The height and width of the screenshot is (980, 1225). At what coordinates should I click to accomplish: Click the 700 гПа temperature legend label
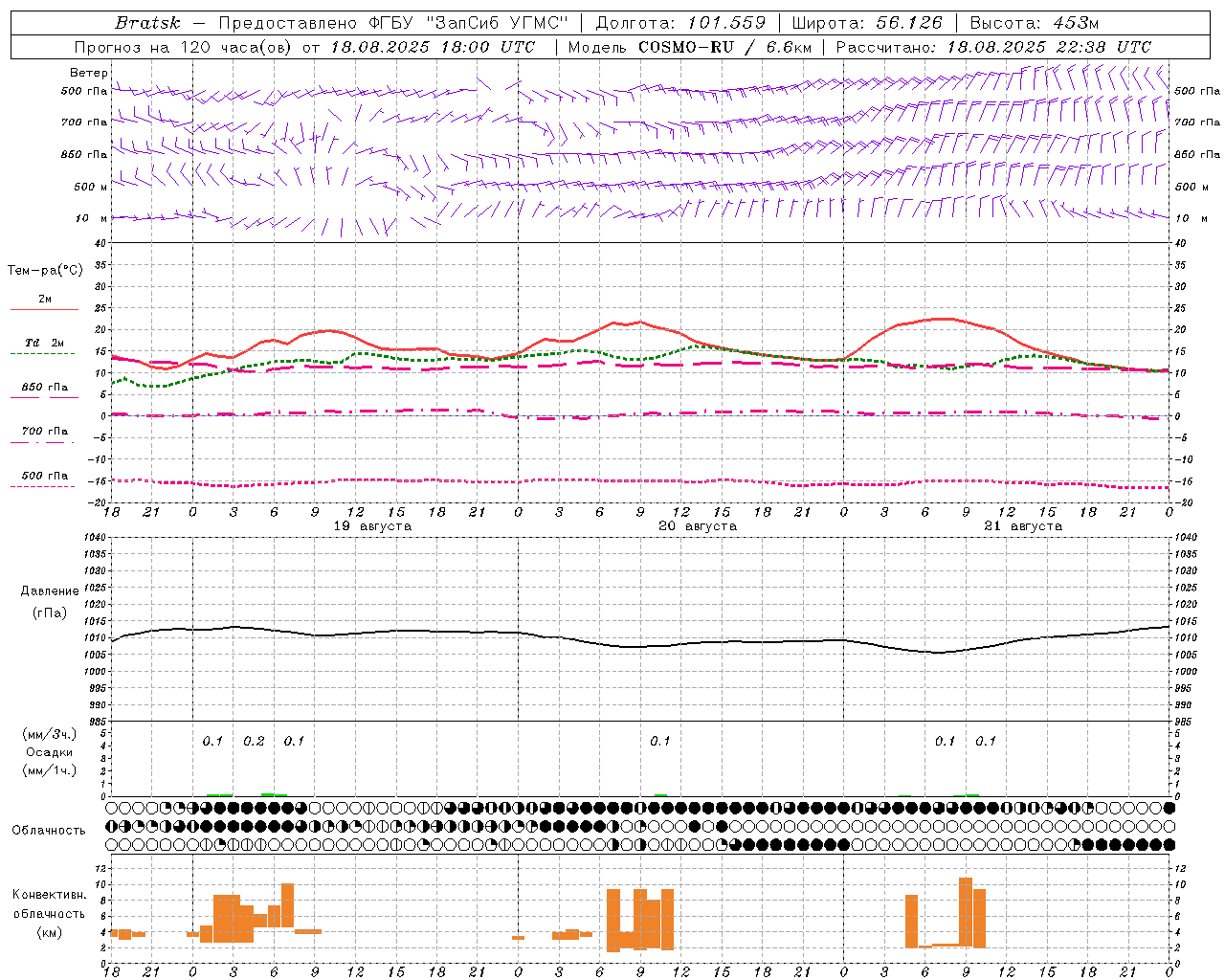(x=45, y=432)
